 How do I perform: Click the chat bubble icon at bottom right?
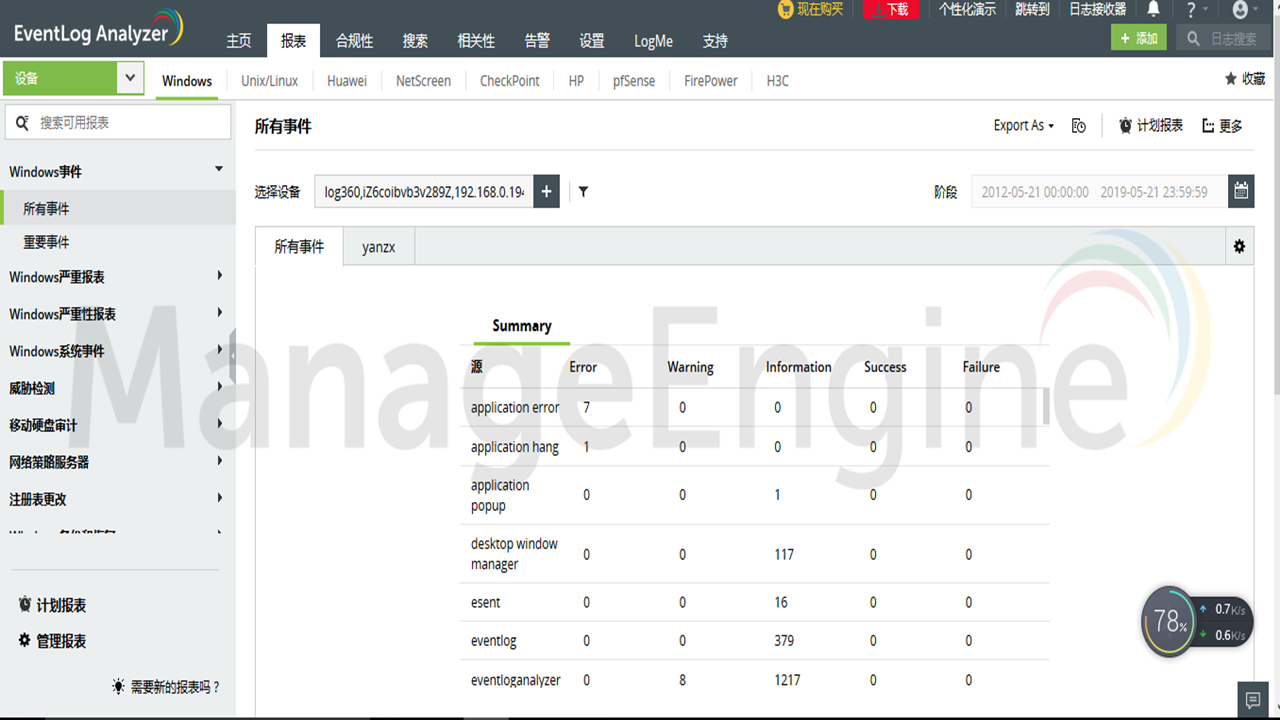pos(1252,700)
